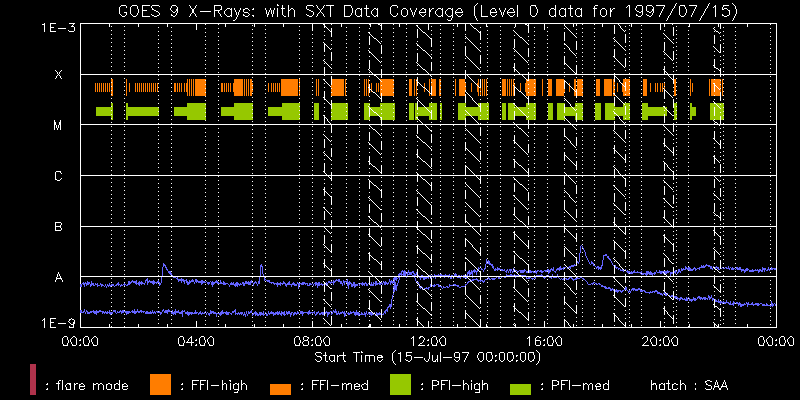Click the 'hatch : SAA' legend text
This screenshot has height=400, width=800.
pyautogui.click(x=689, y=384)
